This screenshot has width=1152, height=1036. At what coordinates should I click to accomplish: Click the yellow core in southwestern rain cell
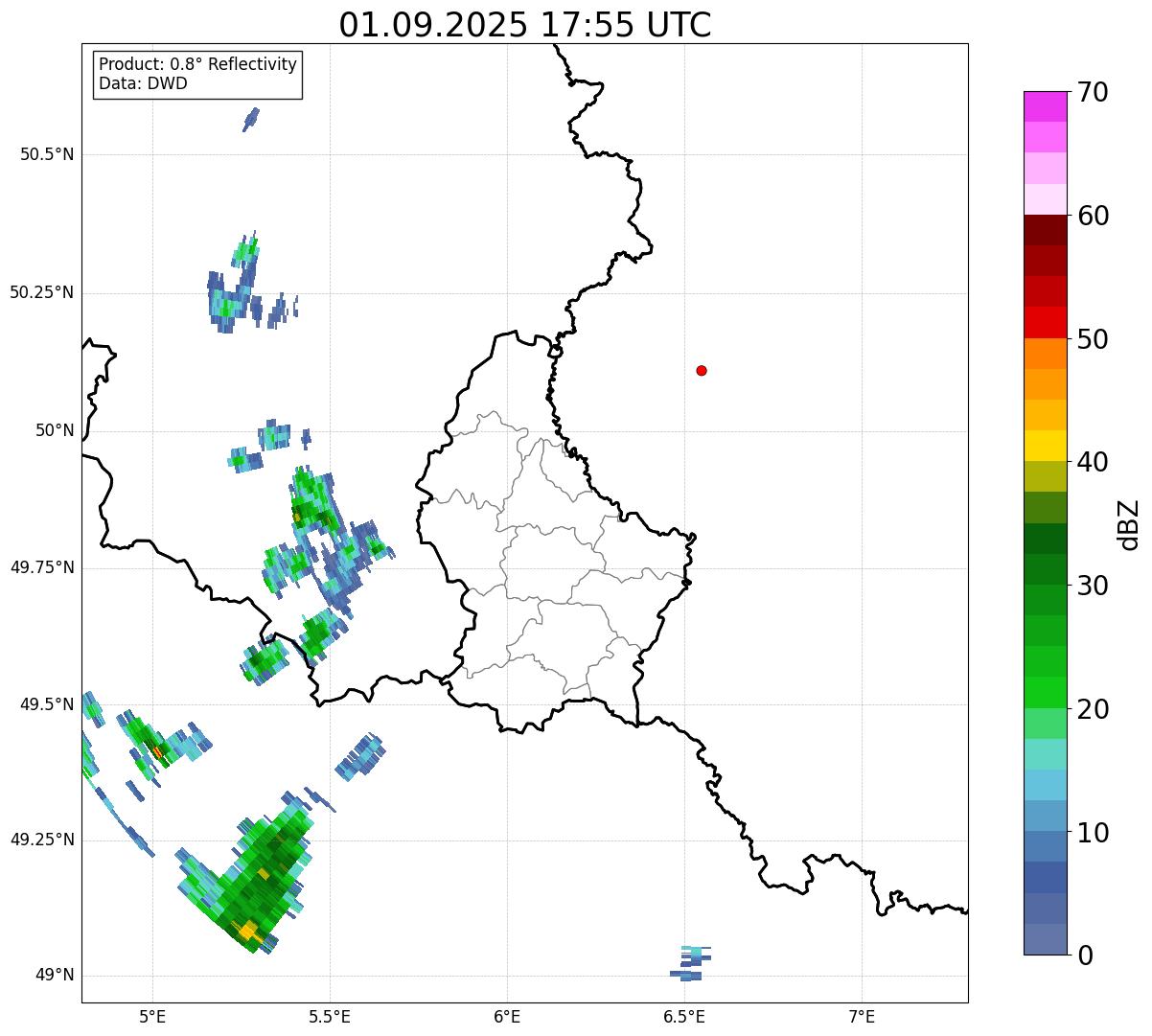point(247,931)
